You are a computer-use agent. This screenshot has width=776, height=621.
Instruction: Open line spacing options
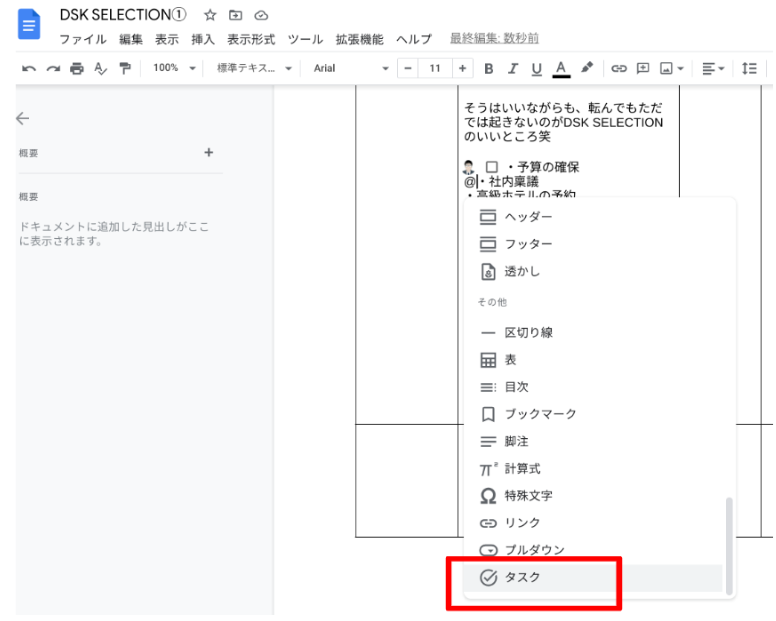pyautogui.click(x=749, y=68)
